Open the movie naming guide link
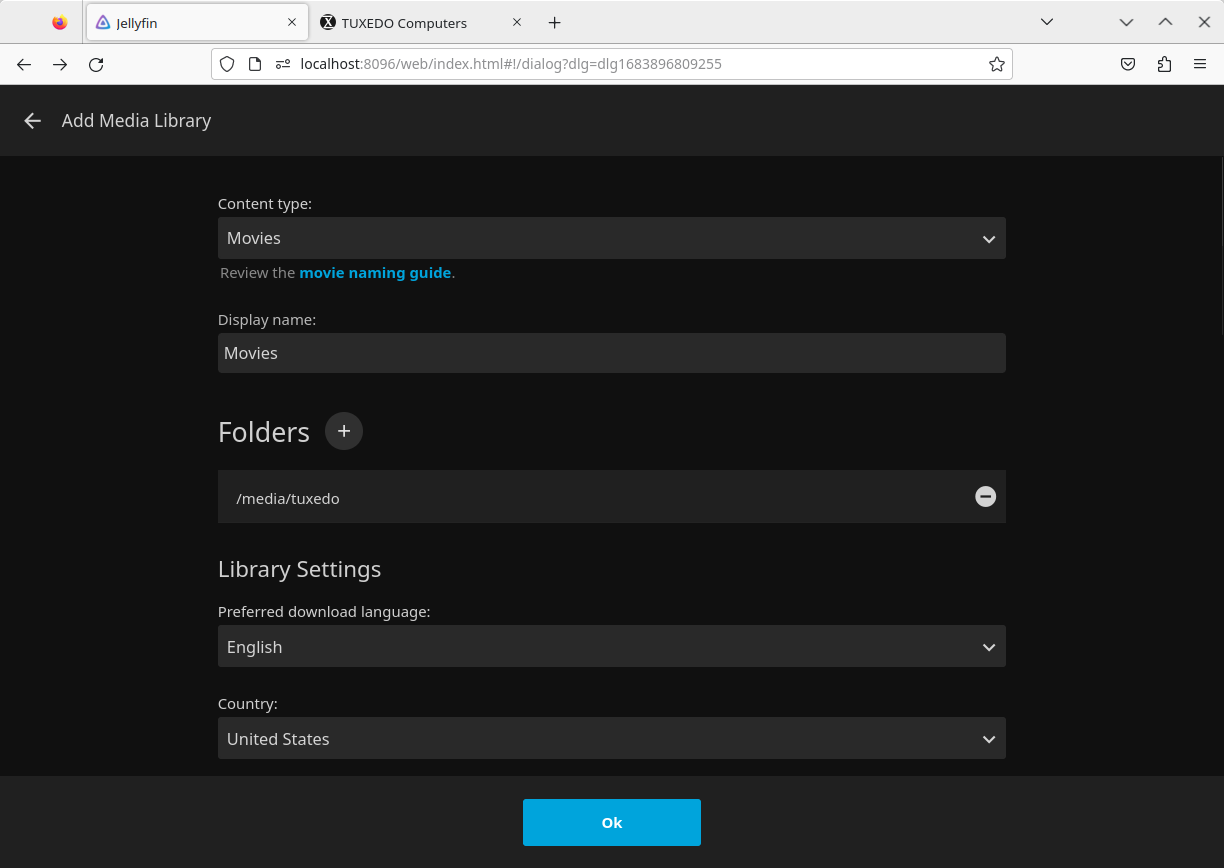 pos(375,272)
